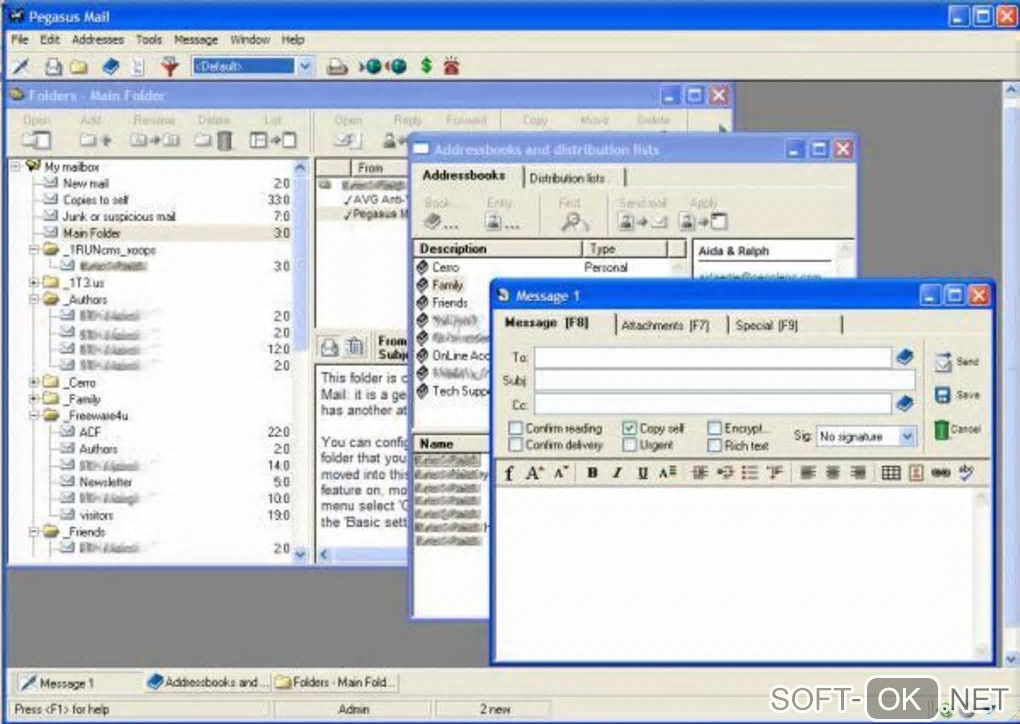Switch to Attachments [F7] tab
The width and height of the screenshot is (1020, 724).
[x=665, y=325]
